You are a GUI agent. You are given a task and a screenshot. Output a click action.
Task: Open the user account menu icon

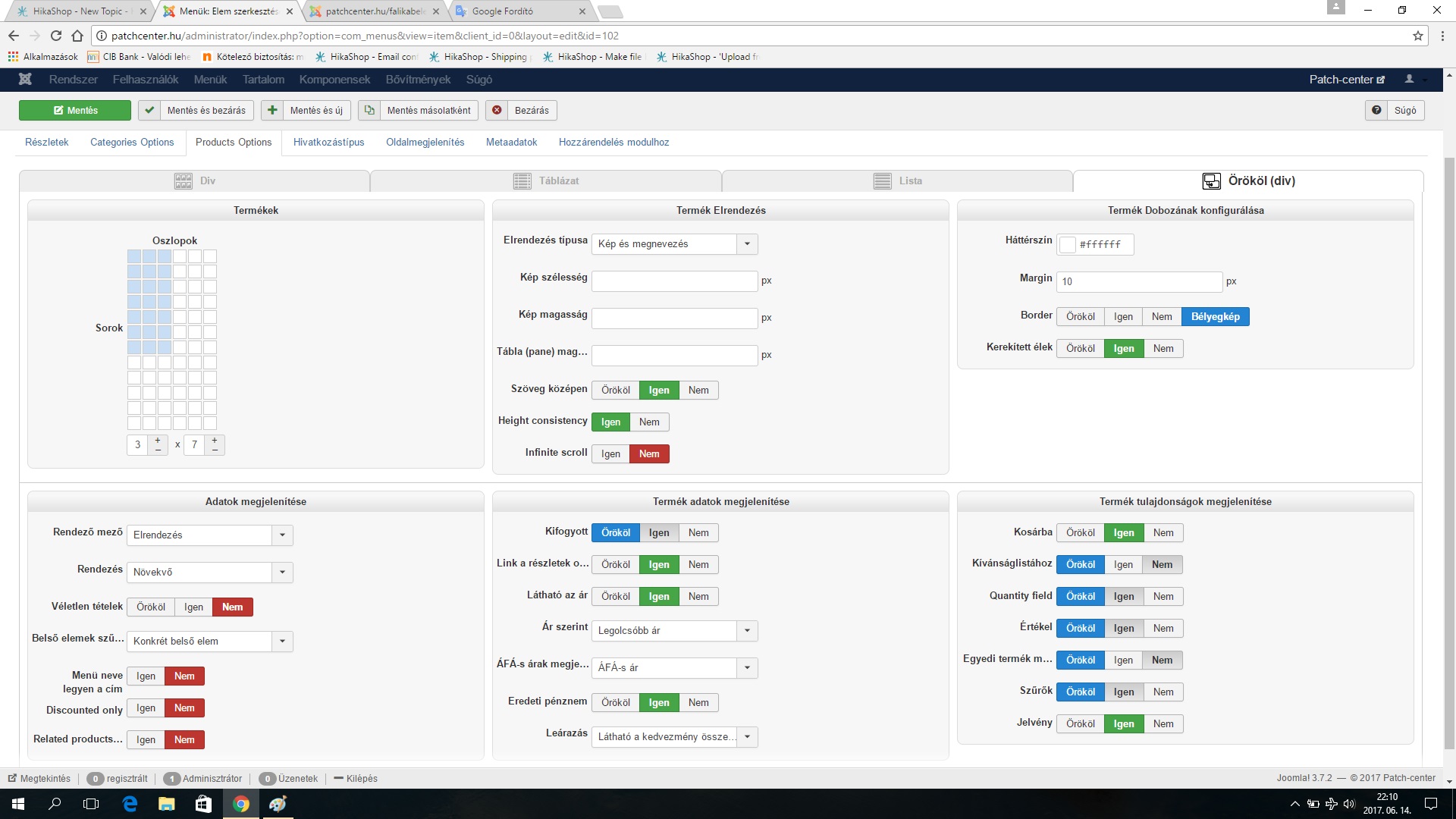click(x=1410, y=79)
